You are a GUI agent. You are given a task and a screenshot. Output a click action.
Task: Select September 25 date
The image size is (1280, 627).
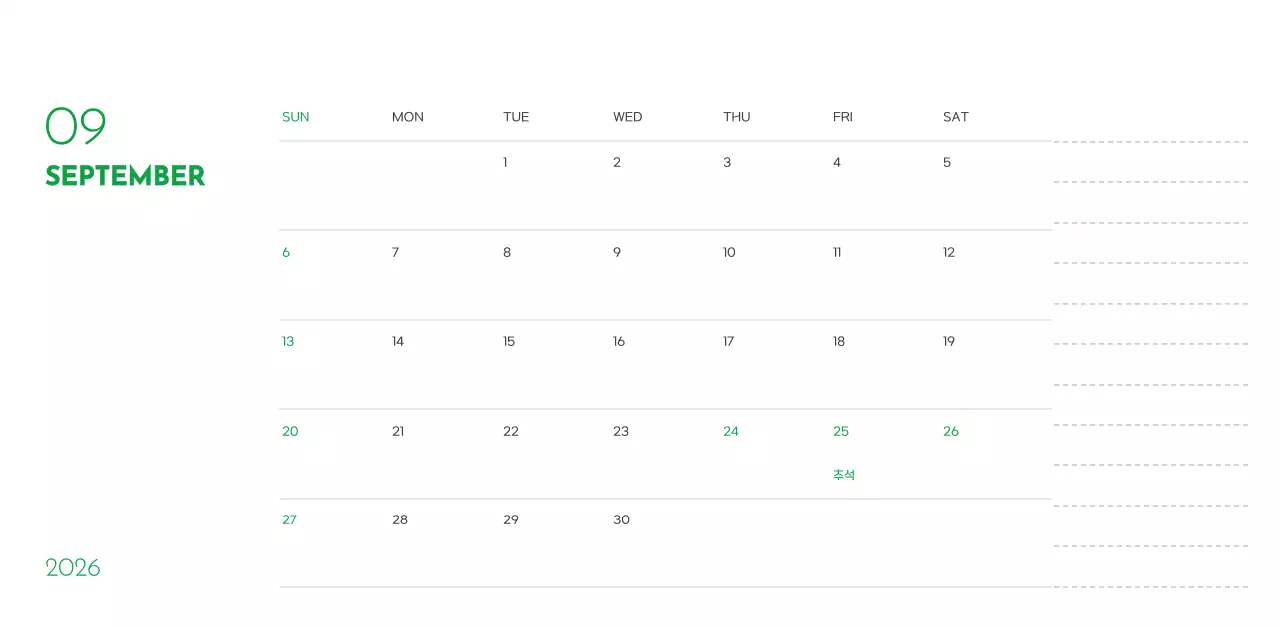pyautogui.click(x=841, y=431)
